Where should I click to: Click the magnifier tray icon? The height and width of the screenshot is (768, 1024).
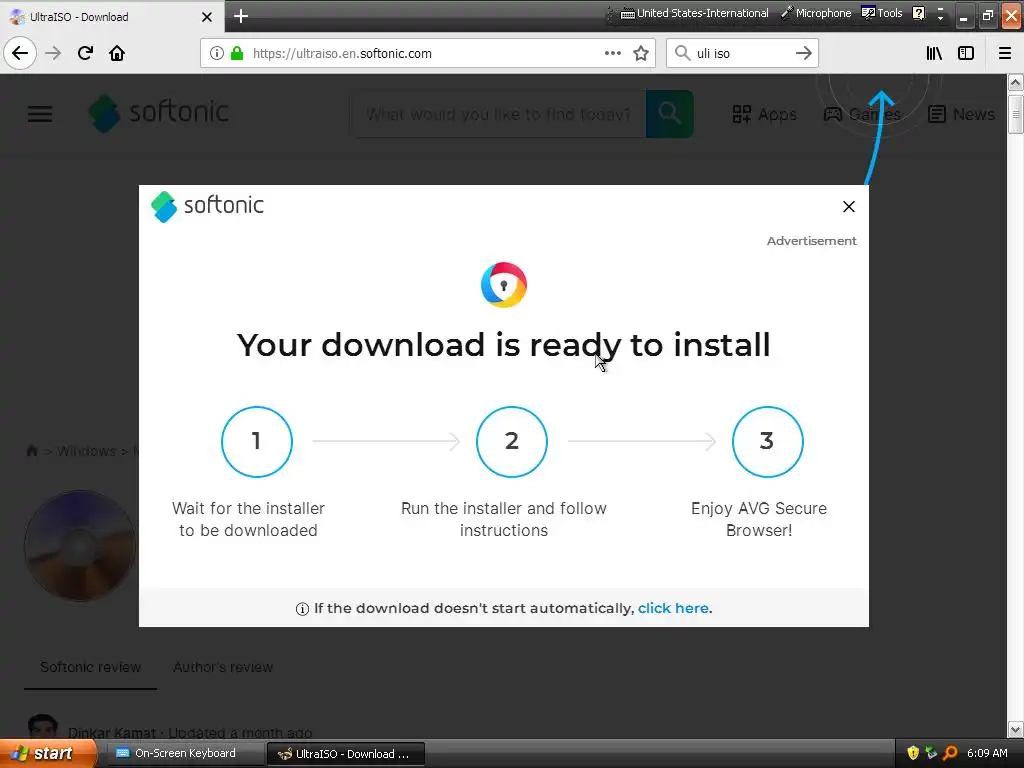(x=951, y=754)
